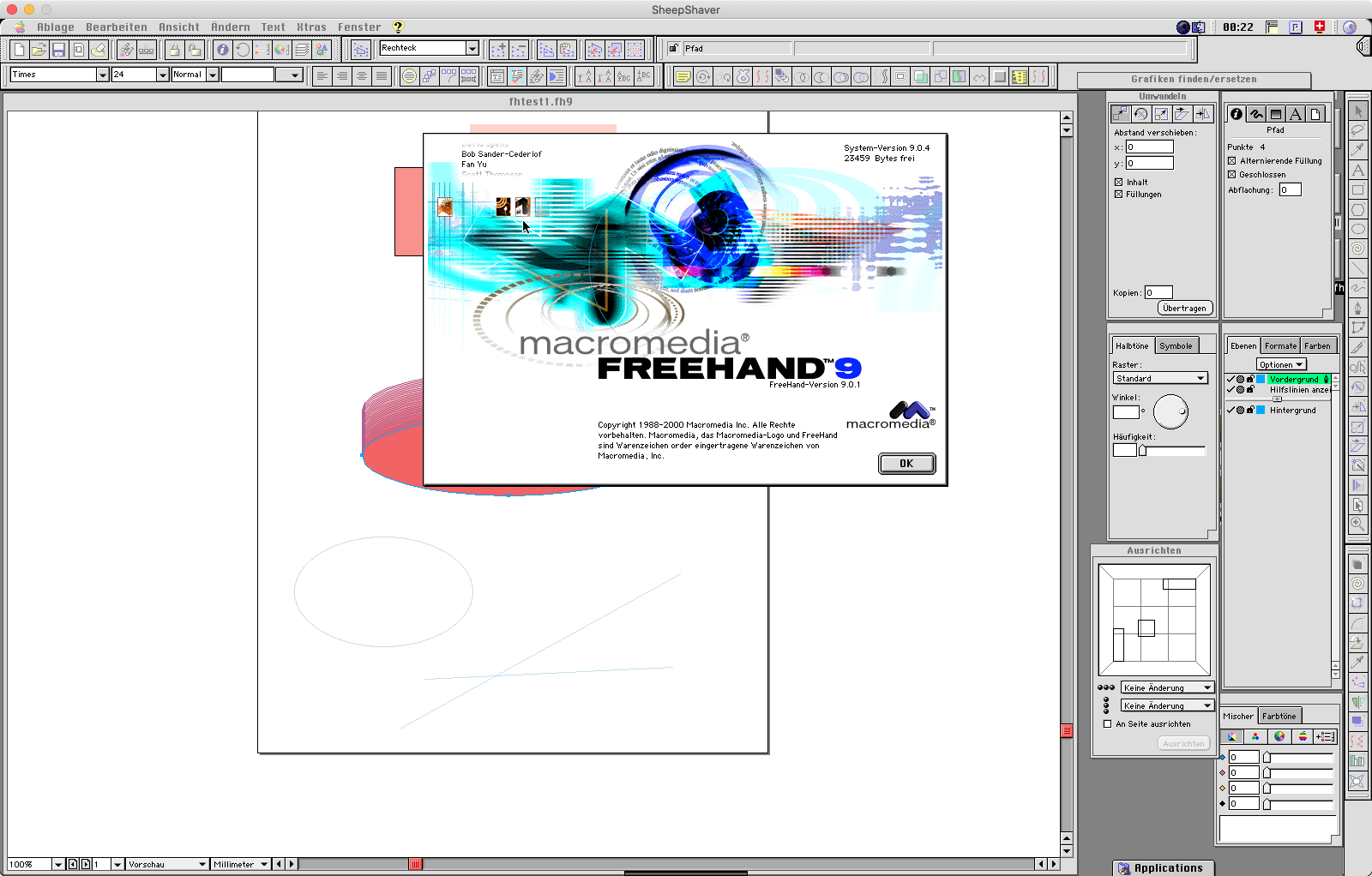The width and height of the screenshot is (1372, 876).
Task: Click the color mixer palette toolbar icon
Action: 282,50
